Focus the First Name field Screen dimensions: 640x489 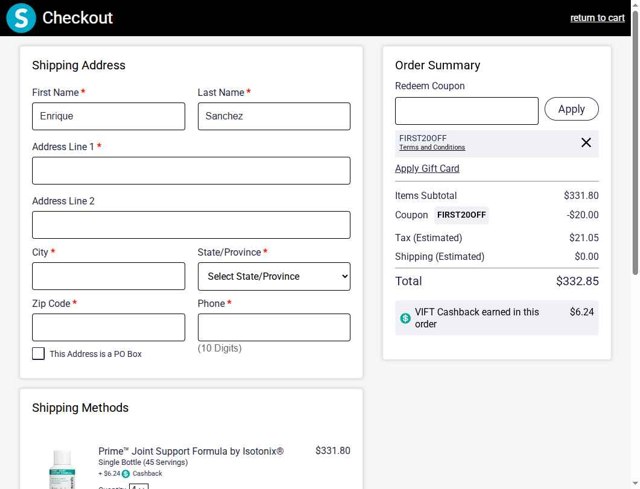point(109,116)
